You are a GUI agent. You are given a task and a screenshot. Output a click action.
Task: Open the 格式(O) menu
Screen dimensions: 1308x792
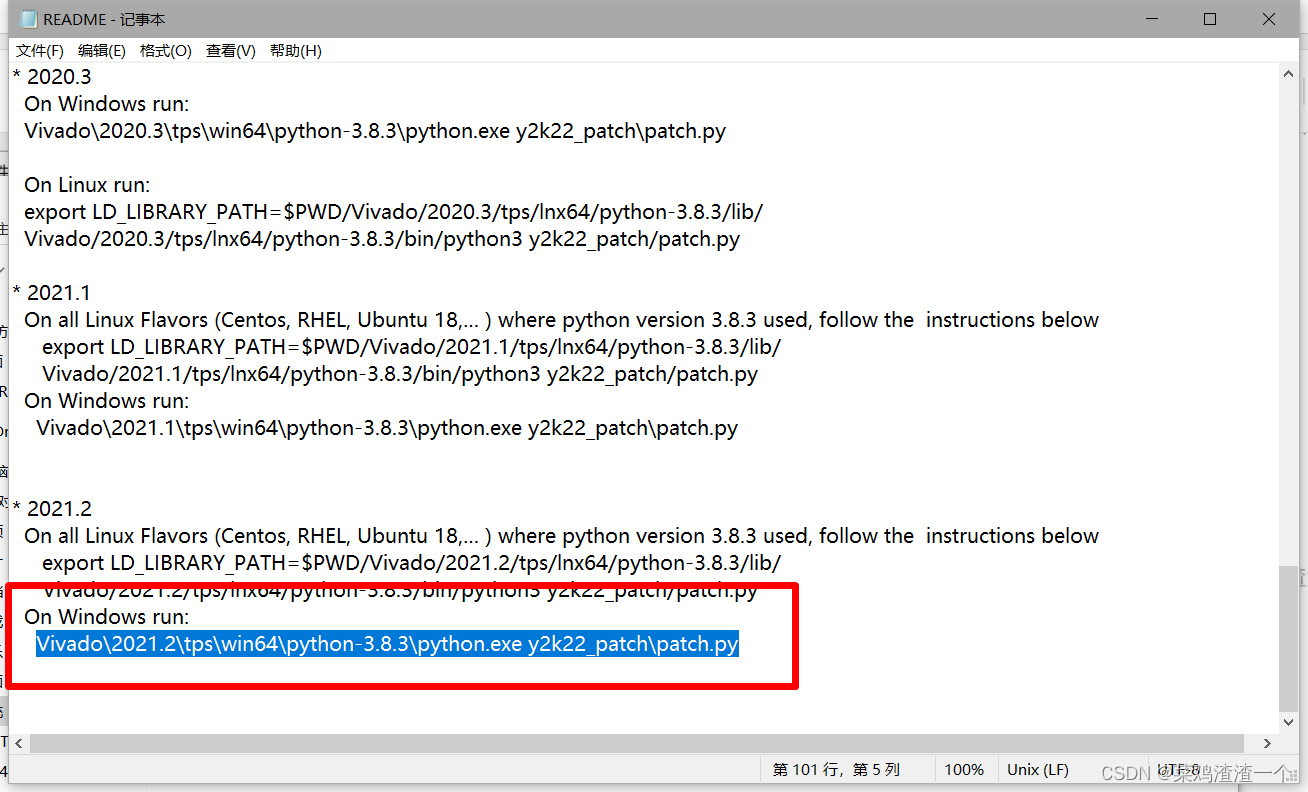166,51
